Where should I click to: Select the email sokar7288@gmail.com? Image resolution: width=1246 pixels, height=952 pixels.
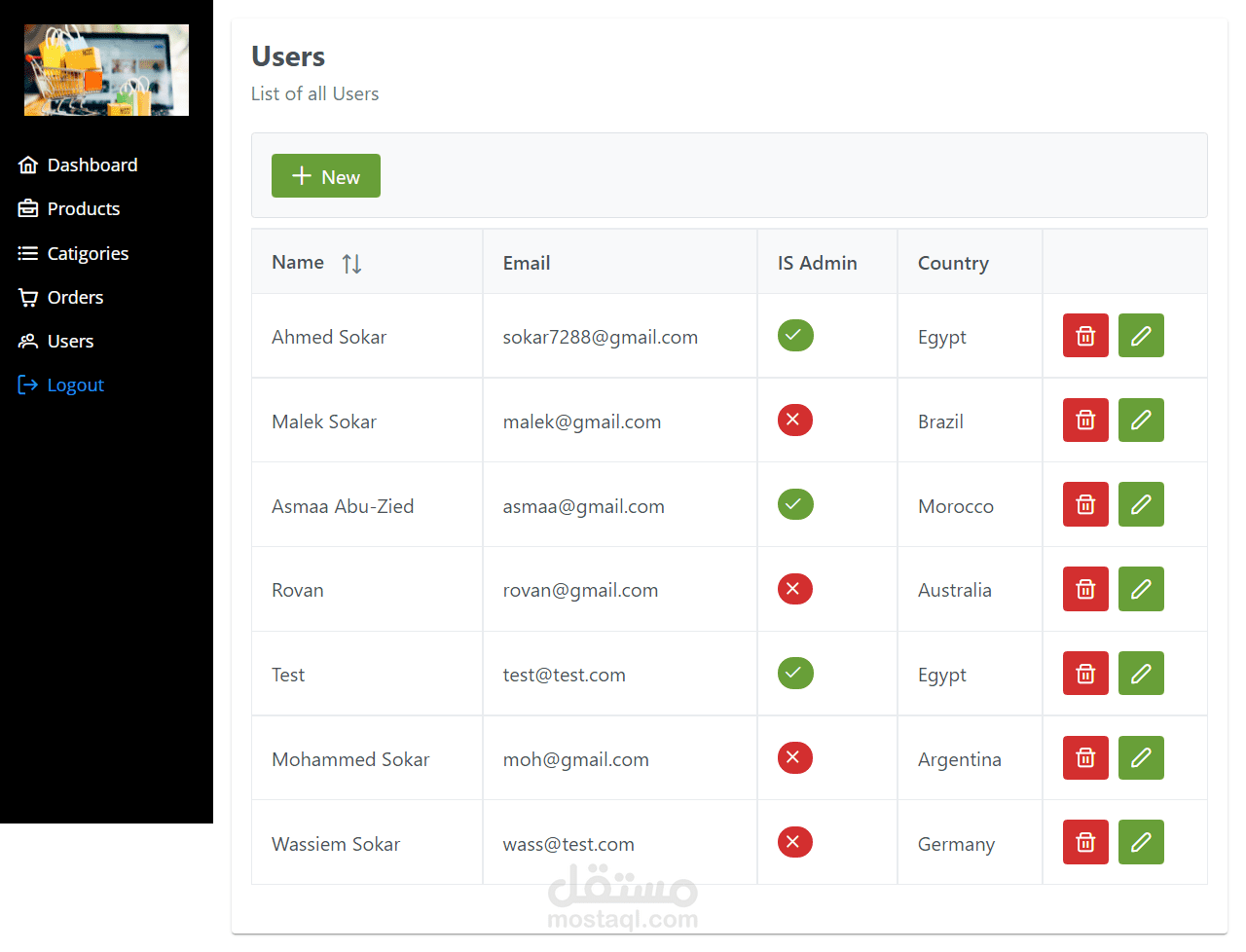(x=601, y=337)
